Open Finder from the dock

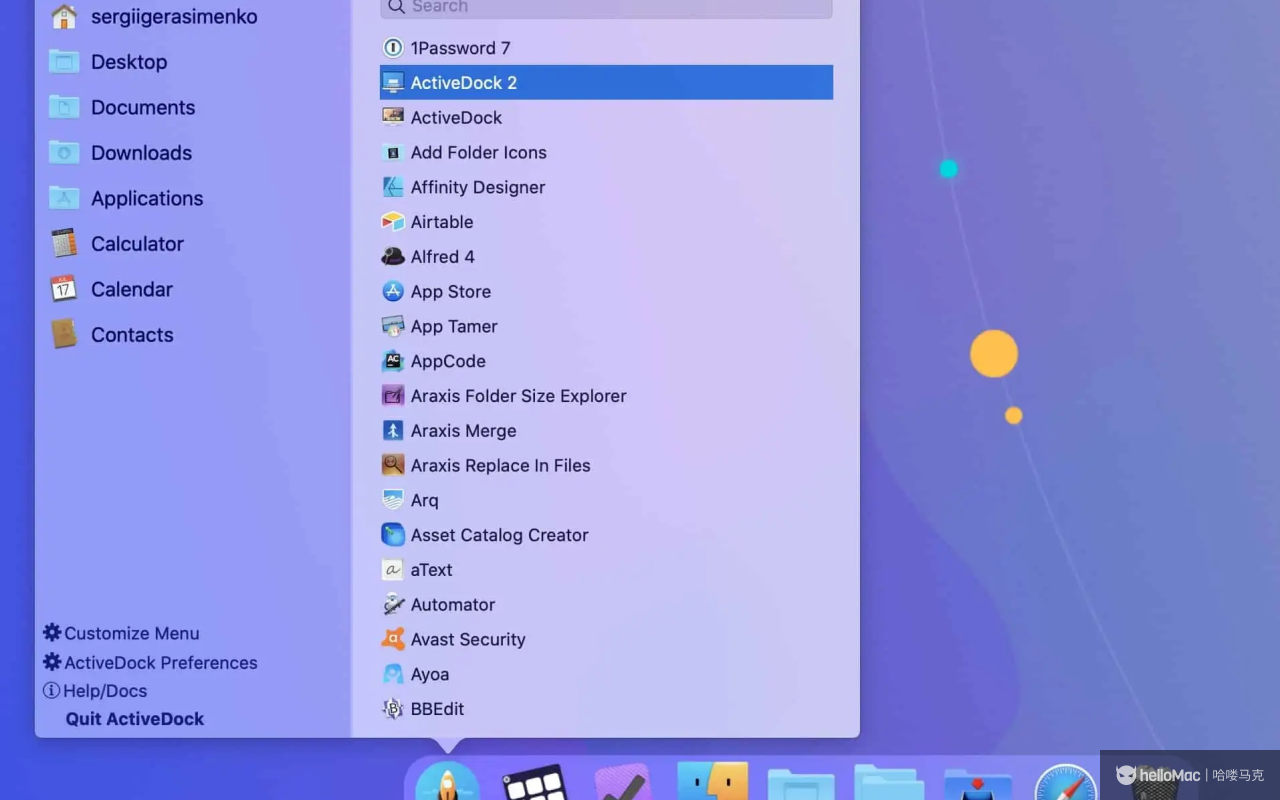(712, 782)
